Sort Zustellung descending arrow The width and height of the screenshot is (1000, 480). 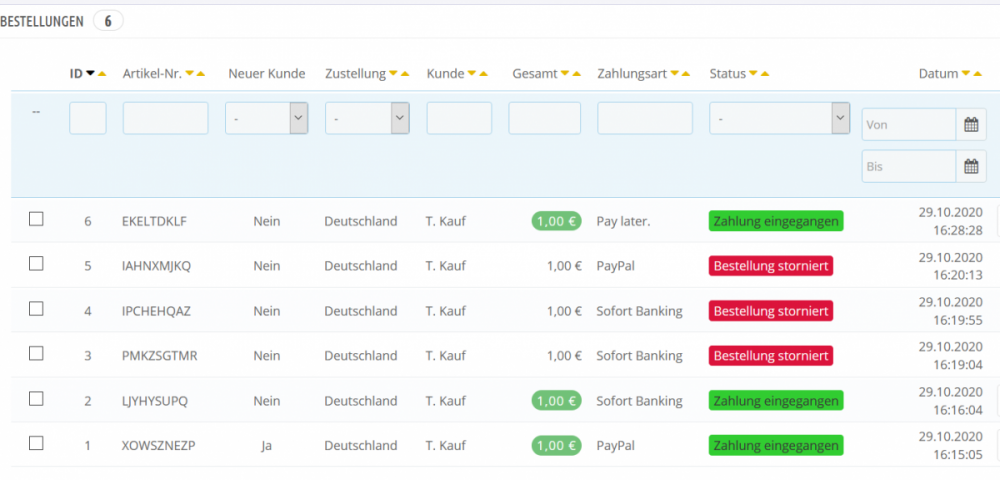393,73
